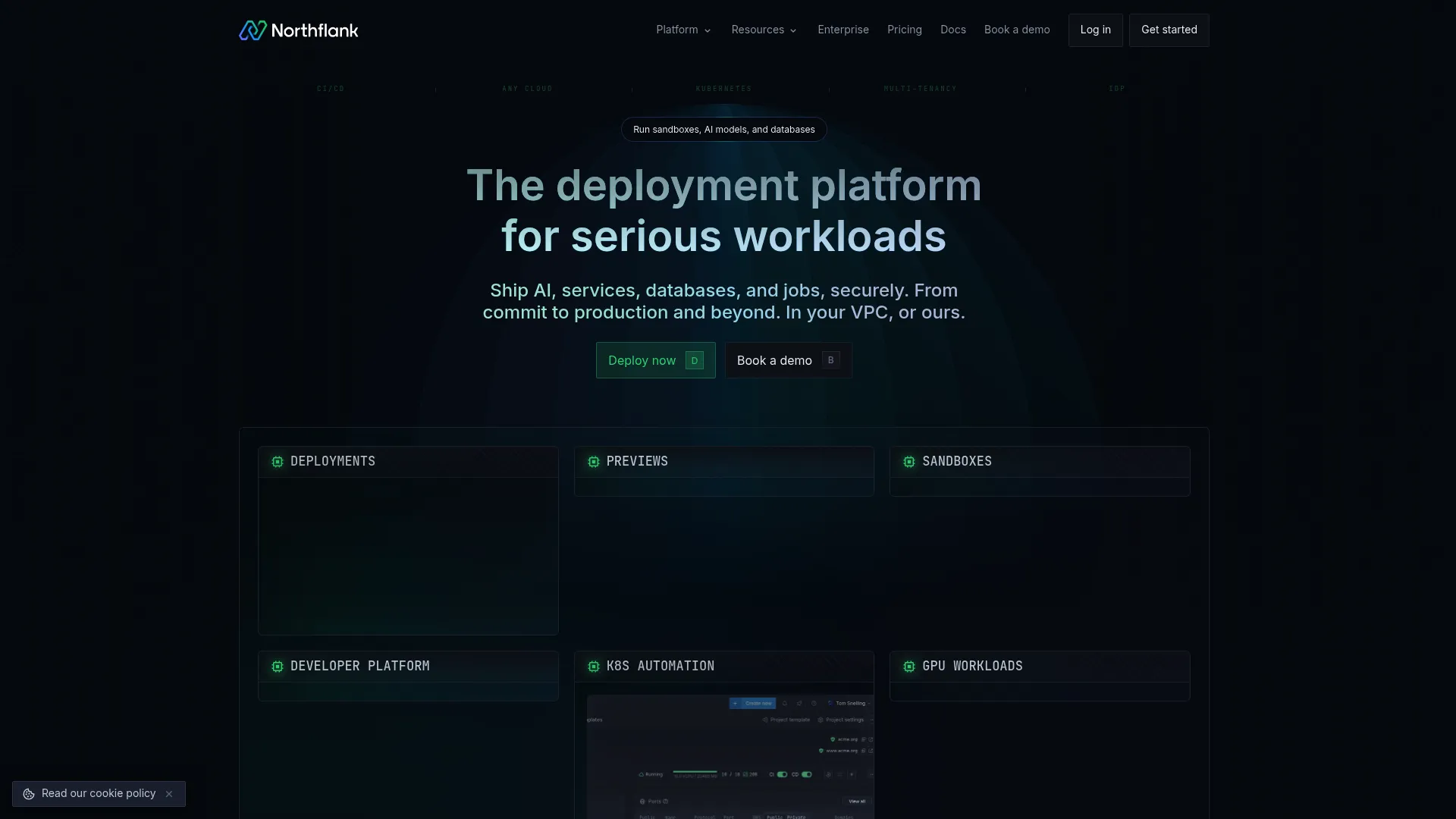Click the chip icon beside DEVELOPER PLATFORM
Image resolution: width=1456 pixels, height=819 pixels.
point(278,667)
